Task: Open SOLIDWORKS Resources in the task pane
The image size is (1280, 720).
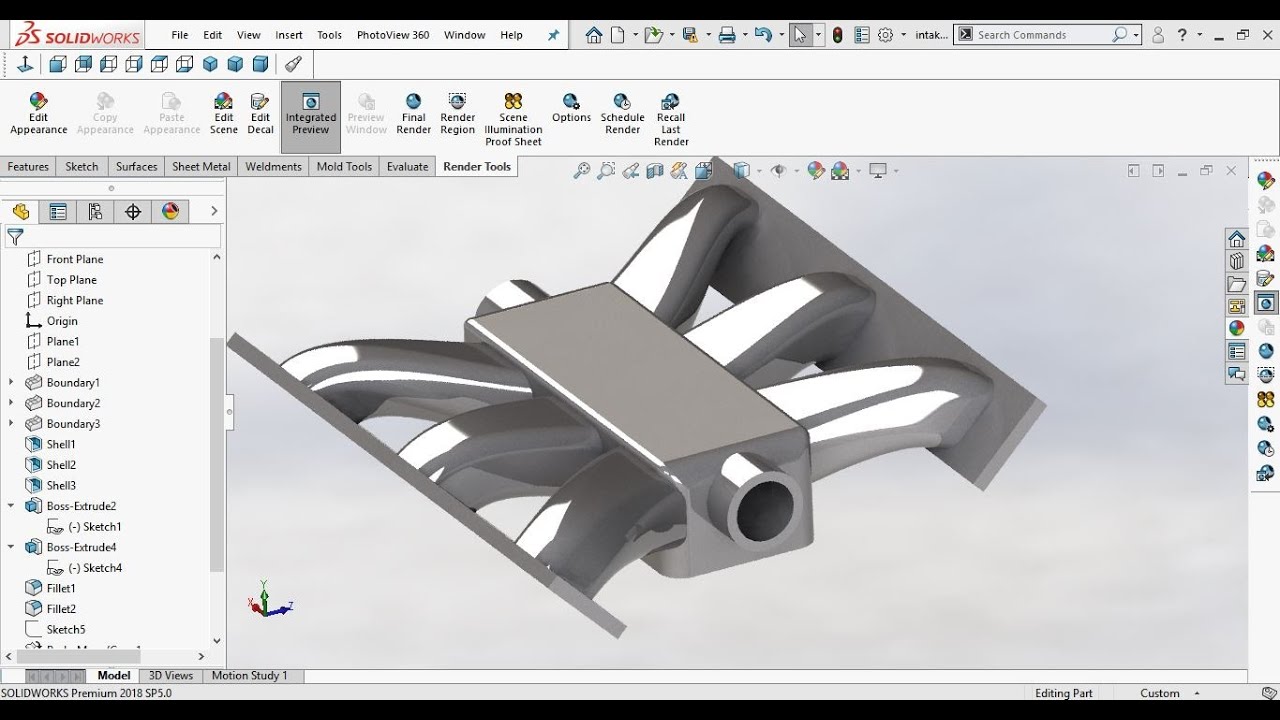Action: pyautogui.click(x=1237, y=239)
